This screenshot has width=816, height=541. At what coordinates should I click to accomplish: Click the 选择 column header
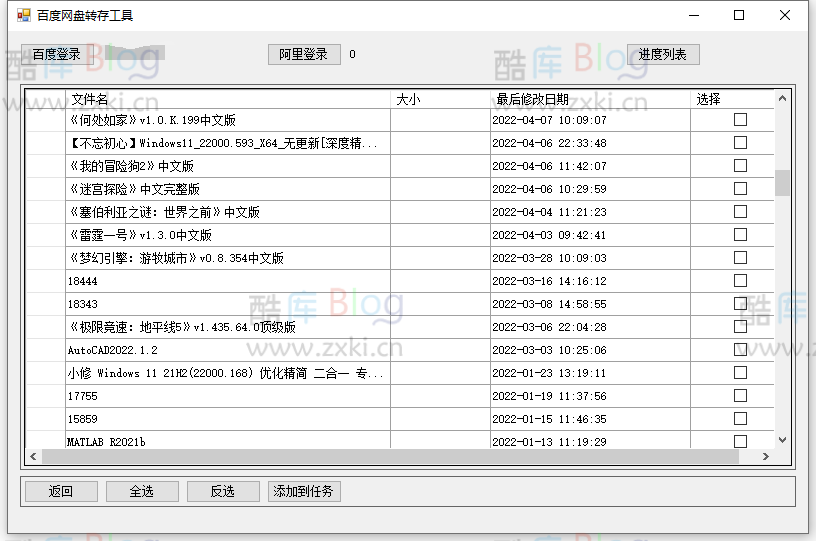[732, 99]
